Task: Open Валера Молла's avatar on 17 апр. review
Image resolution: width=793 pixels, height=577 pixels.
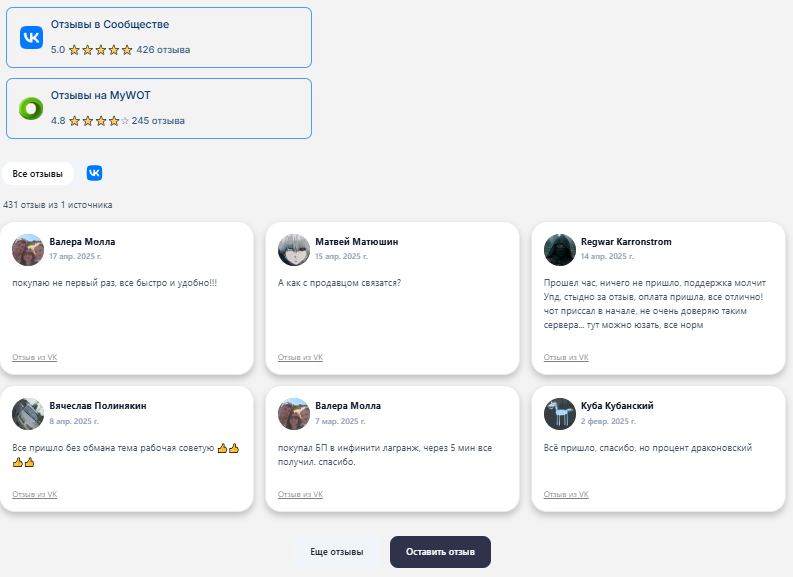Action: (28, 250)
